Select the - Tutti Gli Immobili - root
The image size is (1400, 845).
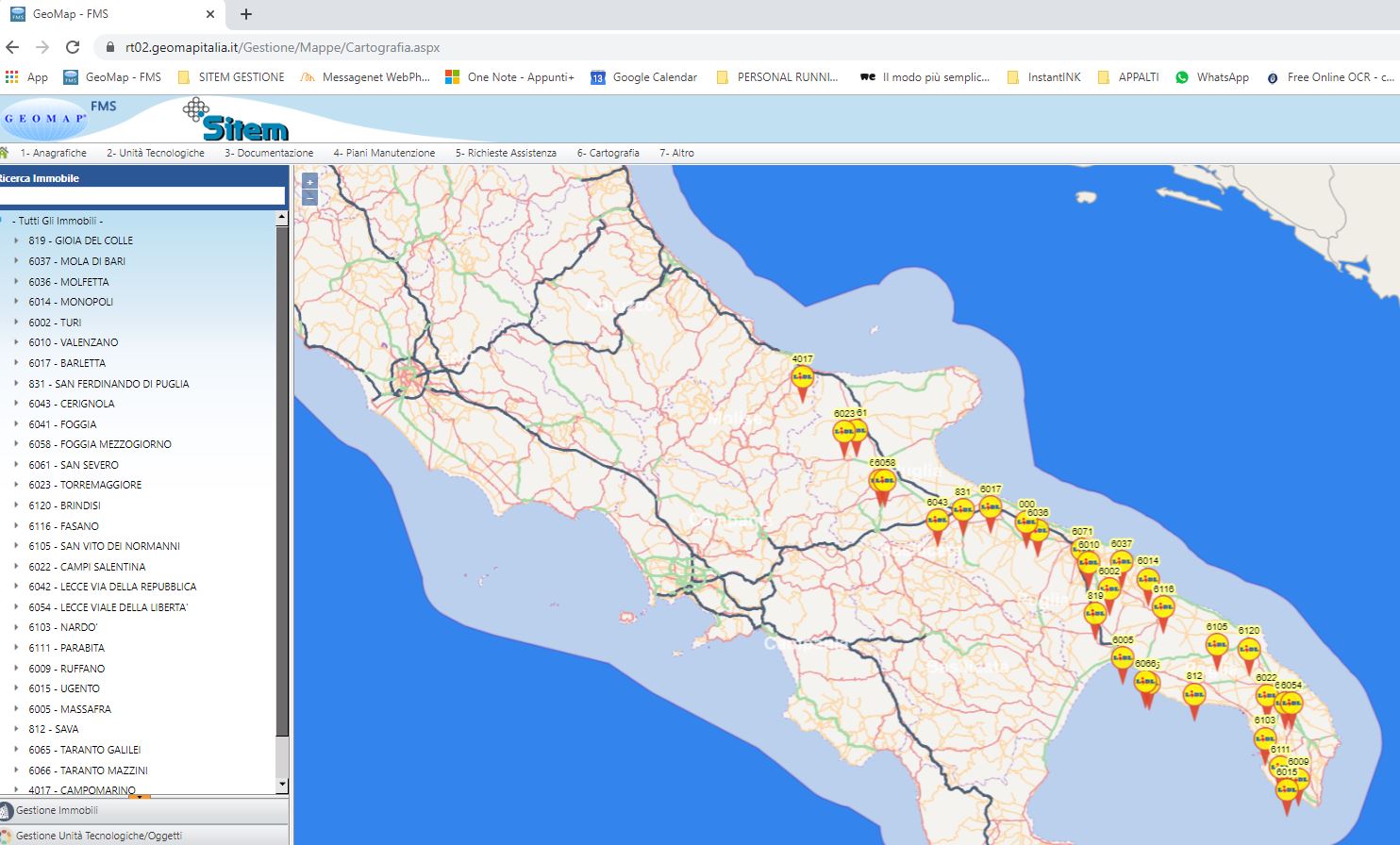(58, 221)
